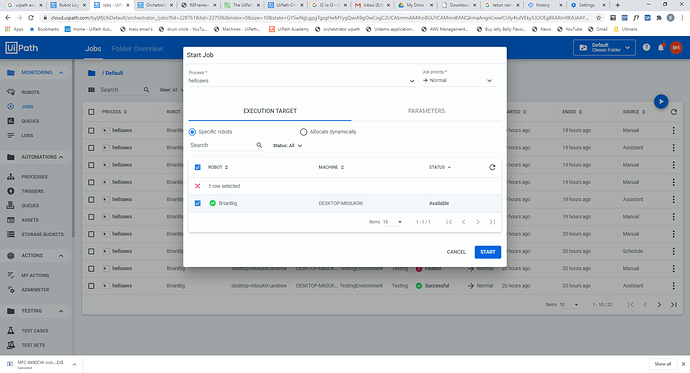This screenshot has width=690, height=373.
Task: Clear selection with red X icon
Action: pyautogui.click(x=198, y=186)
